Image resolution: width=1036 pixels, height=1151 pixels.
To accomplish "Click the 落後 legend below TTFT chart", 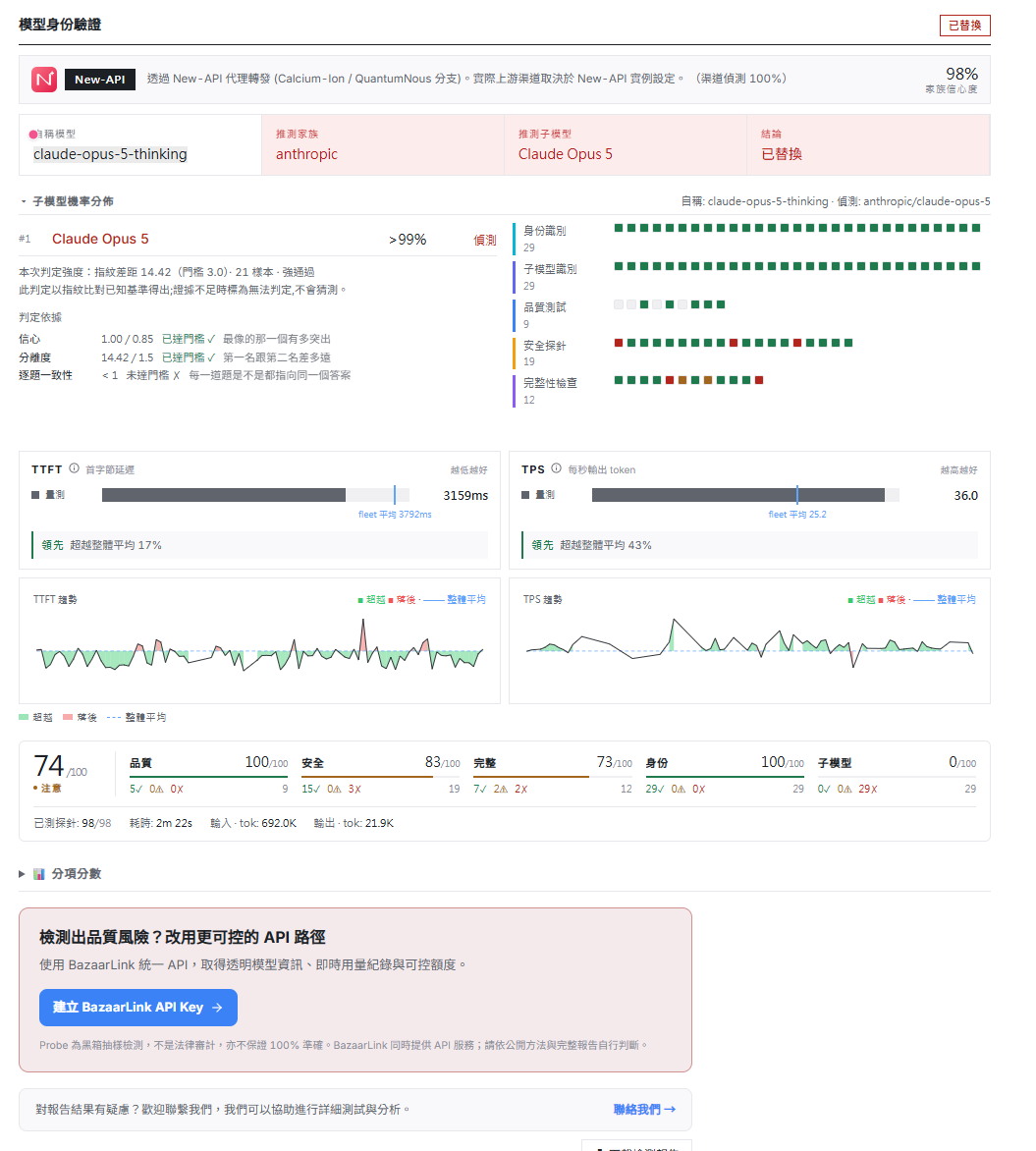I will (80, 717).
